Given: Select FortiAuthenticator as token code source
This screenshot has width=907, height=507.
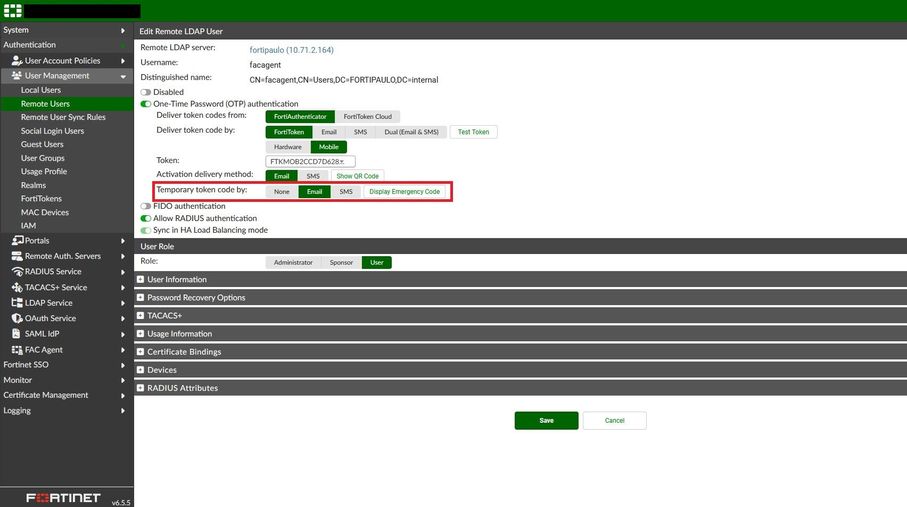Looking at the screenshot, I should coord(300,116).
